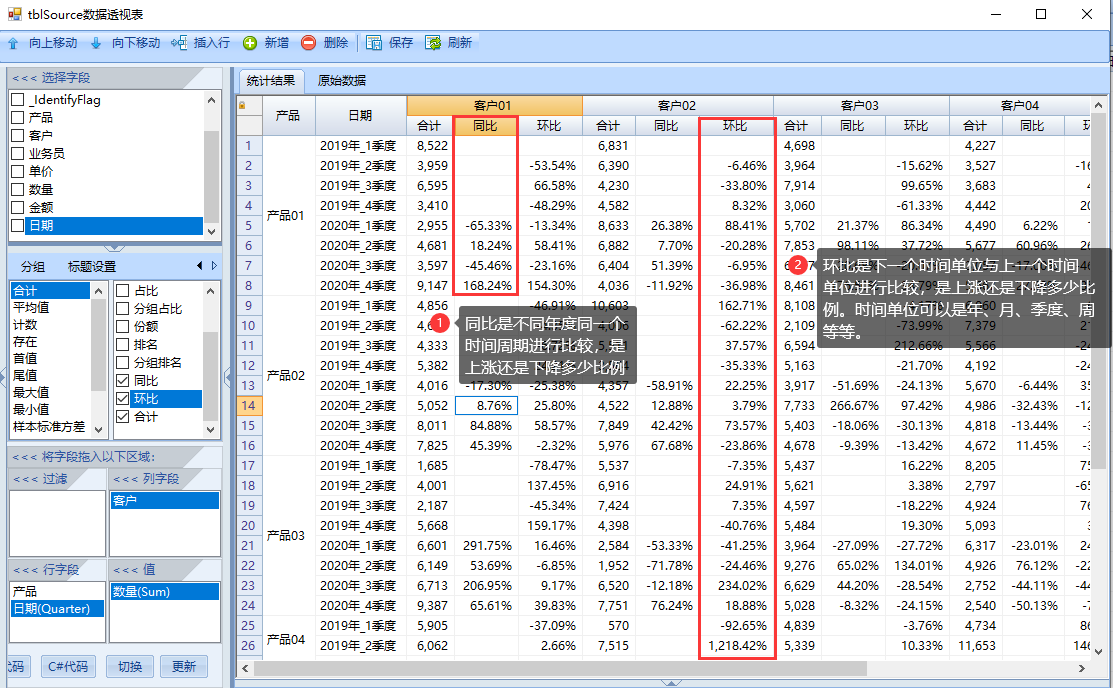The width and height of the screenshot is (1113, 688).
Task: Click the green 新增 plus icon
Action: pos(250,43)
